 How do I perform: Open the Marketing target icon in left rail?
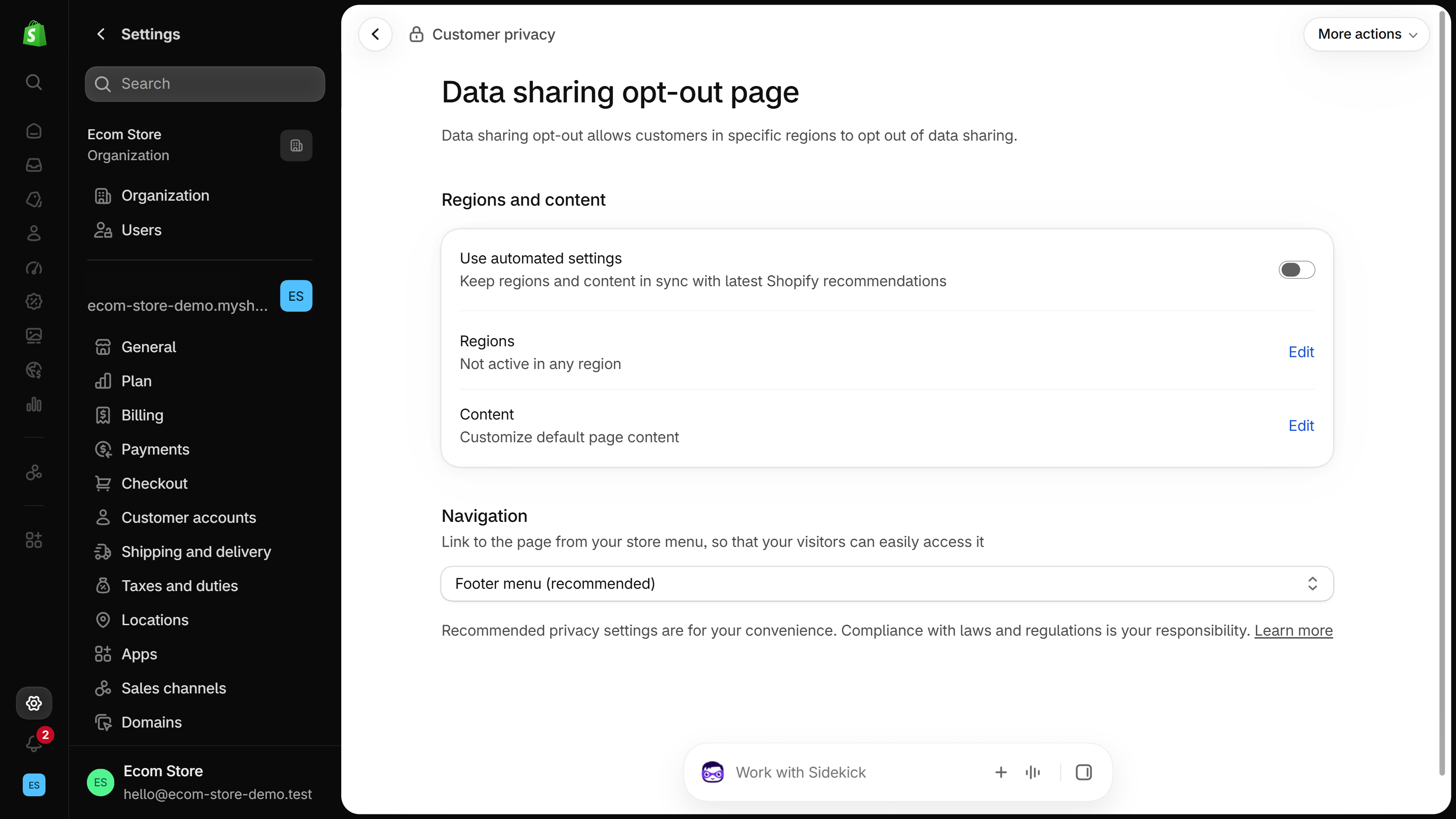point(34,268)
